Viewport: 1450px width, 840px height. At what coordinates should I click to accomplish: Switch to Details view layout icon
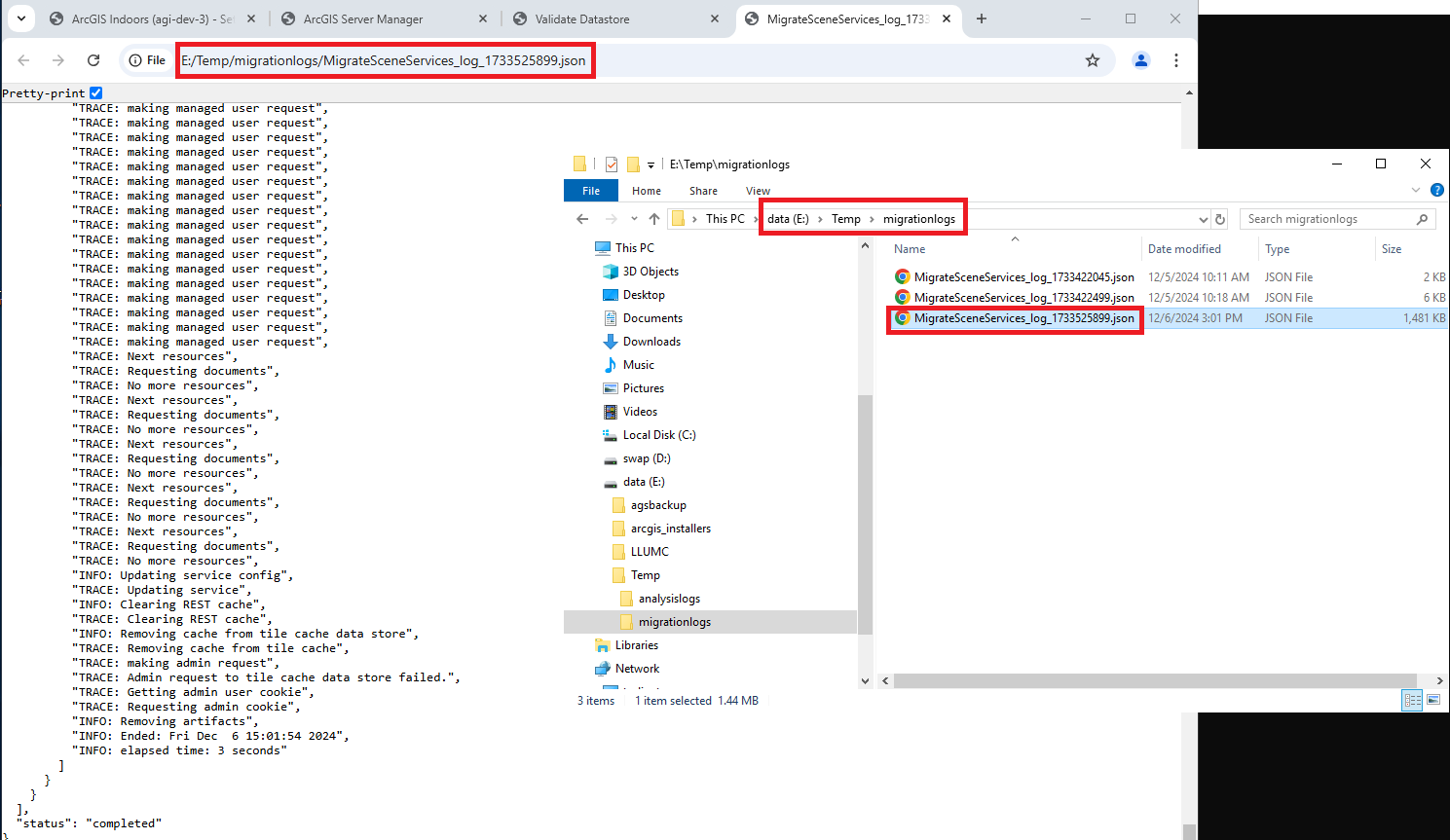pos(1412,700)
